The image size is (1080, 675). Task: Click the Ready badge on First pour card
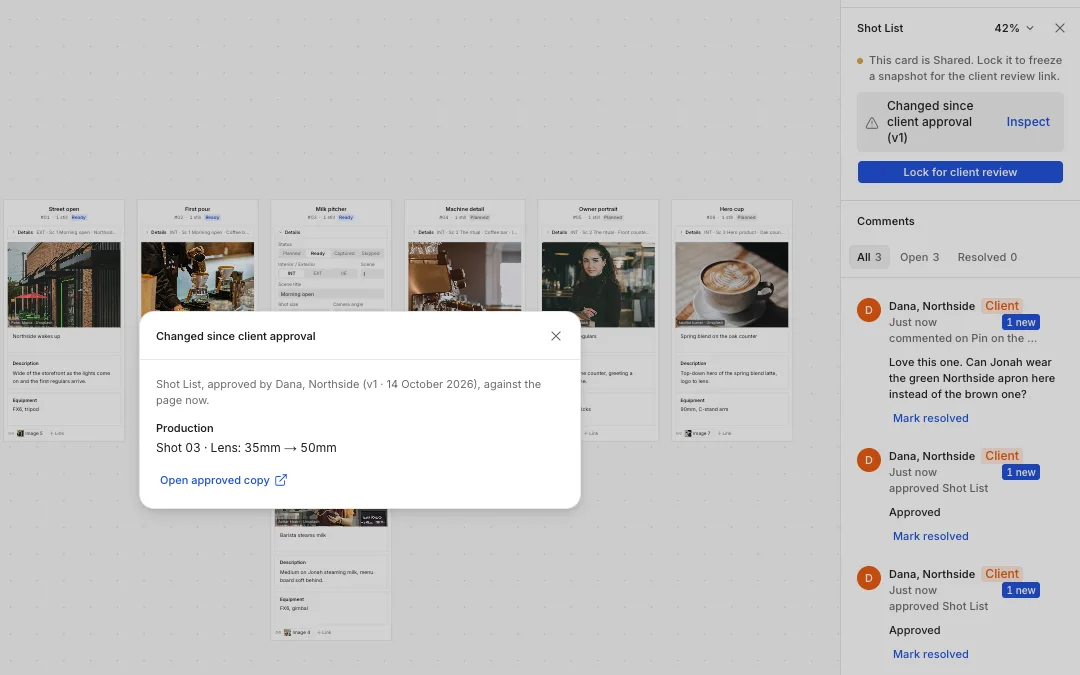[213, 218]
